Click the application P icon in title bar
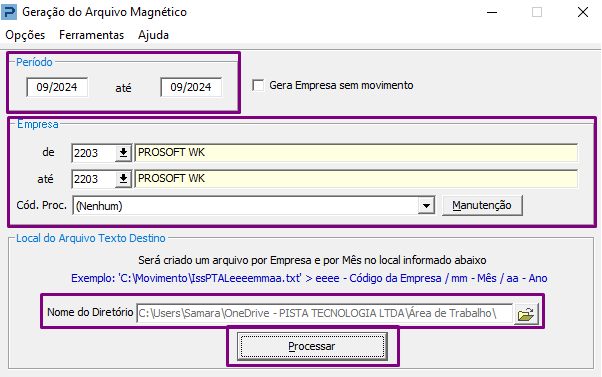Screen dimensions: 602x377 tap(9, 12)
